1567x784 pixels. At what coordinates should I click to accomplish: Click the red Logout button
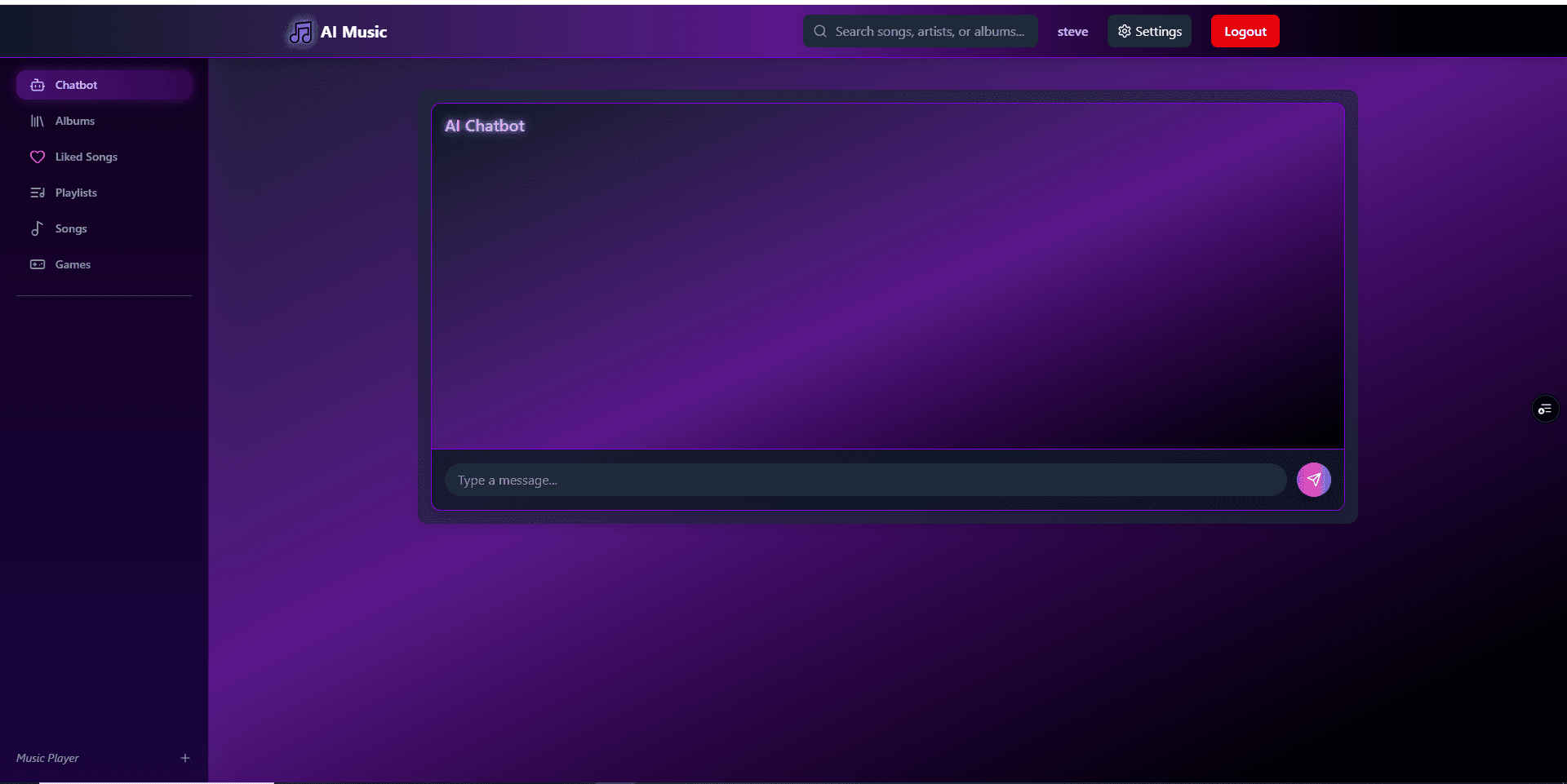click(1245, 31)
